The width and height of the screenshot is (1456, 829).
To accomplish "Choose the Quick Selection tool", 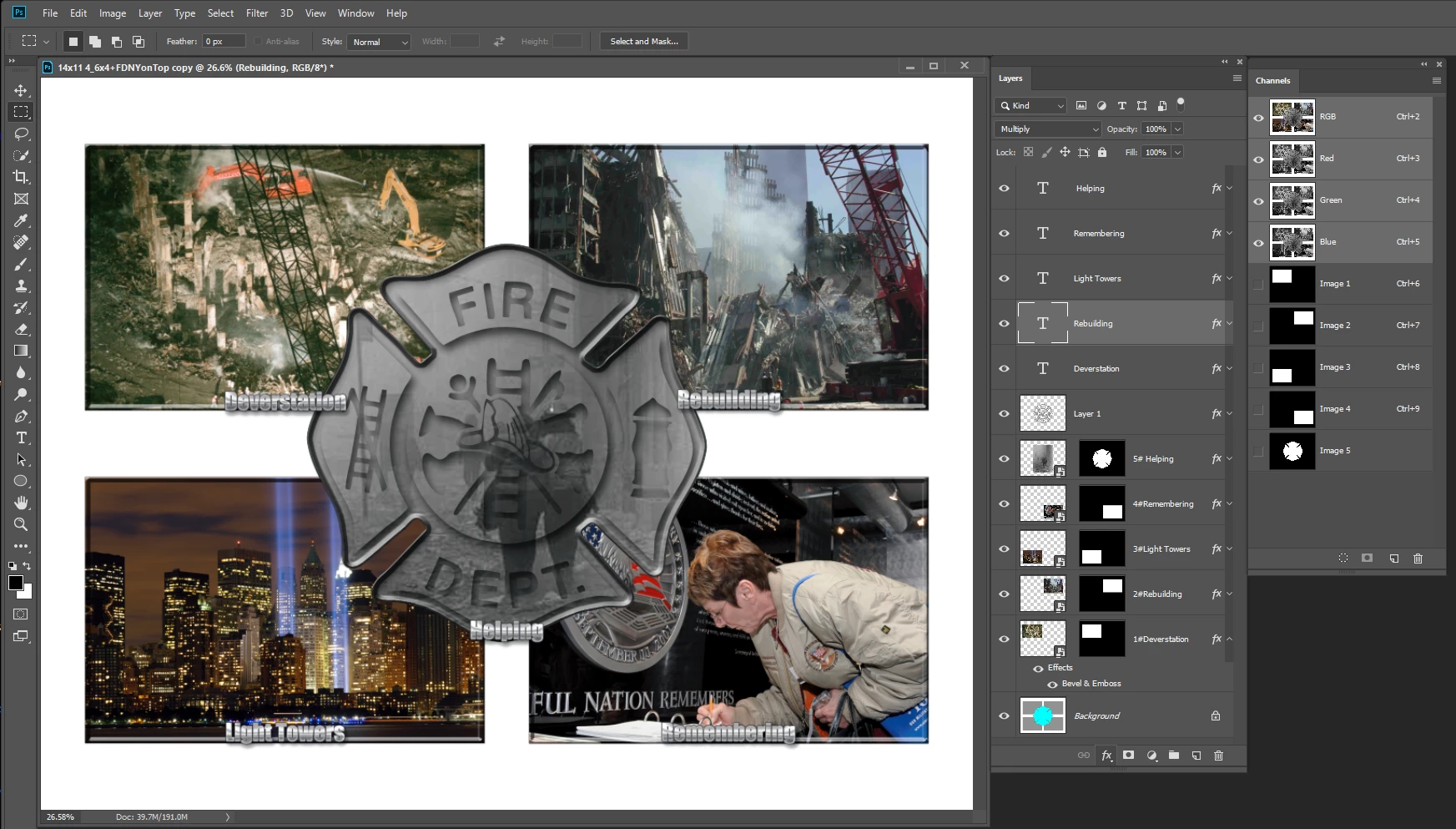I will point(21,155).
